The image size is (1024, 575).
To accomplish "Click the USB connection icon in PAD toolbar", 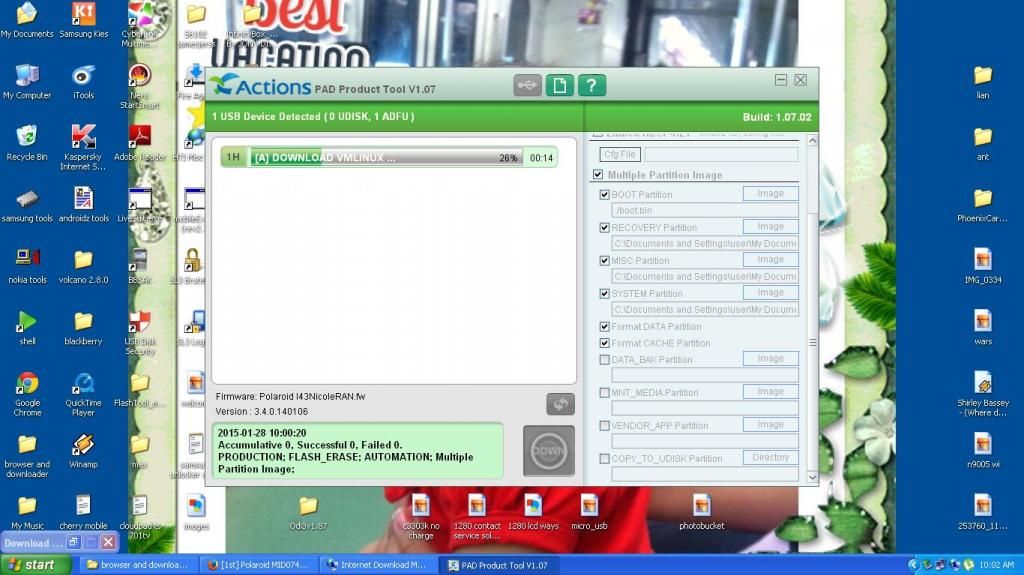I will coord(527,86).
